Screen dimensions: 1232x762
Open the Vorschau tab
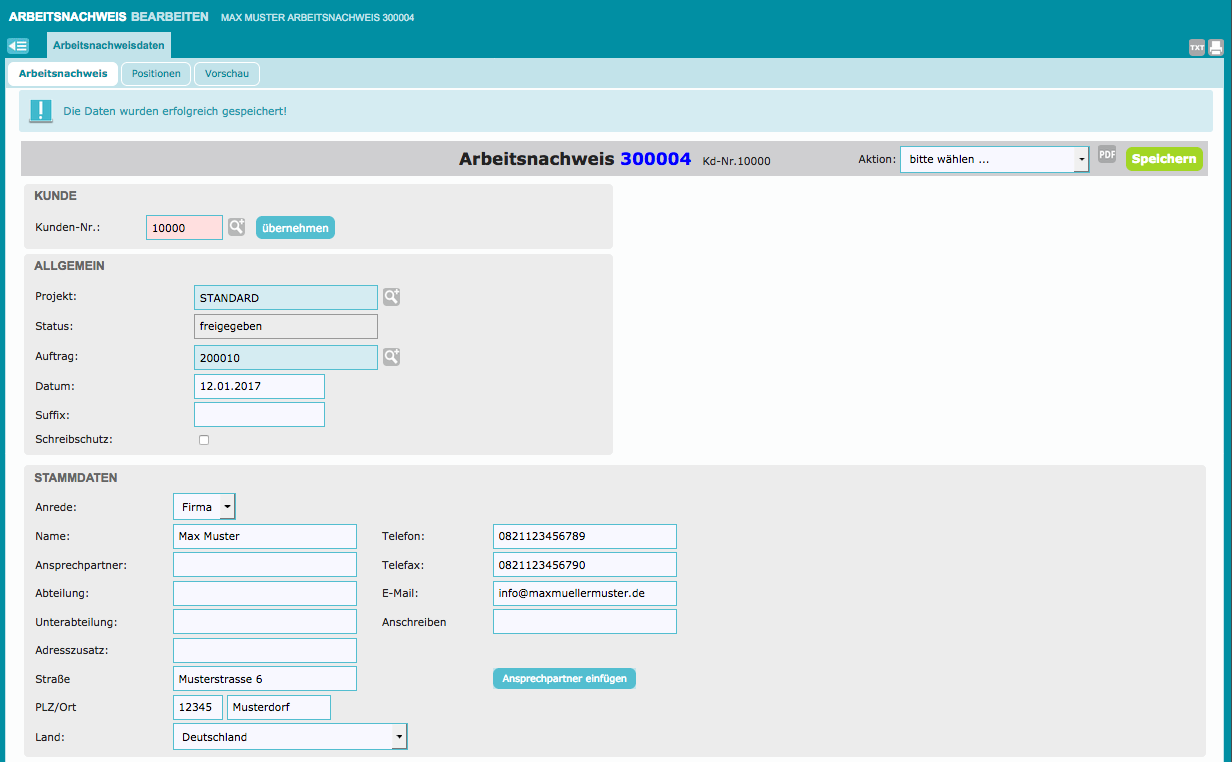227,74
